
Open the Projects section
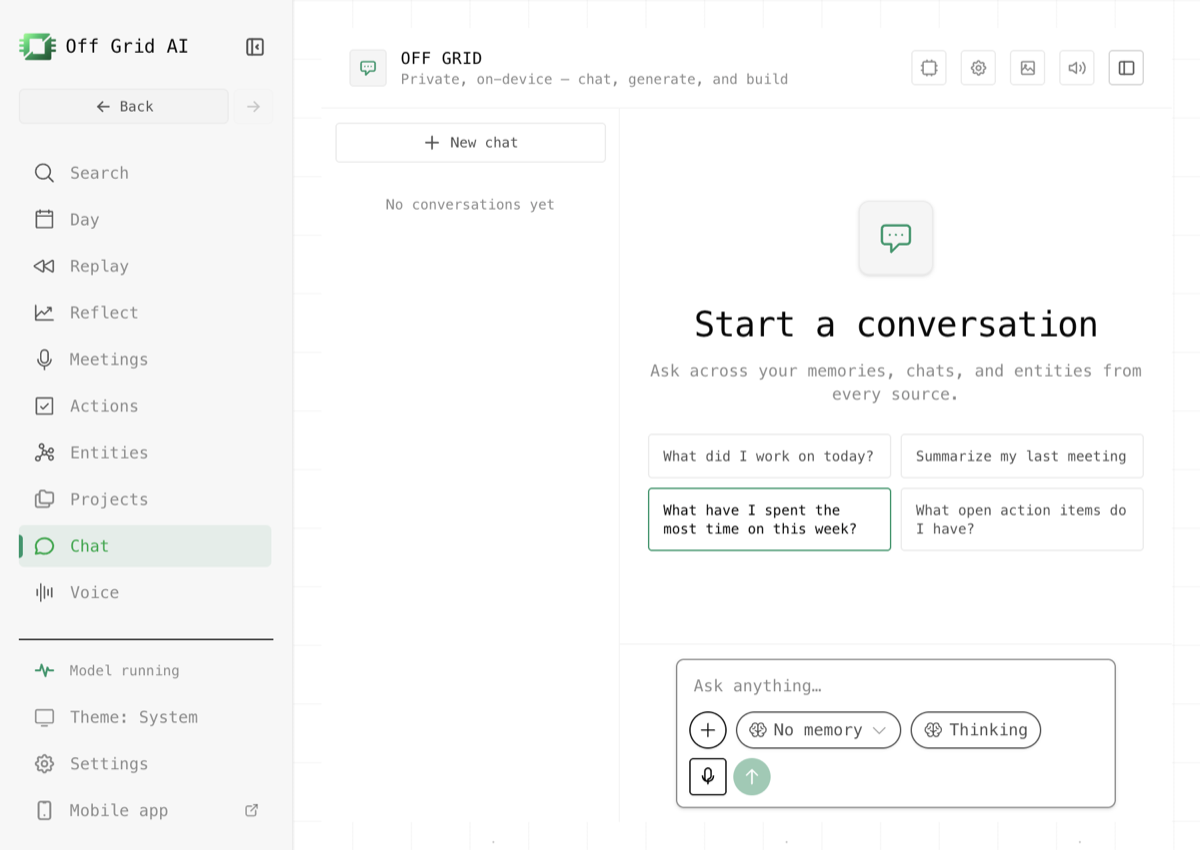(145, 499)
